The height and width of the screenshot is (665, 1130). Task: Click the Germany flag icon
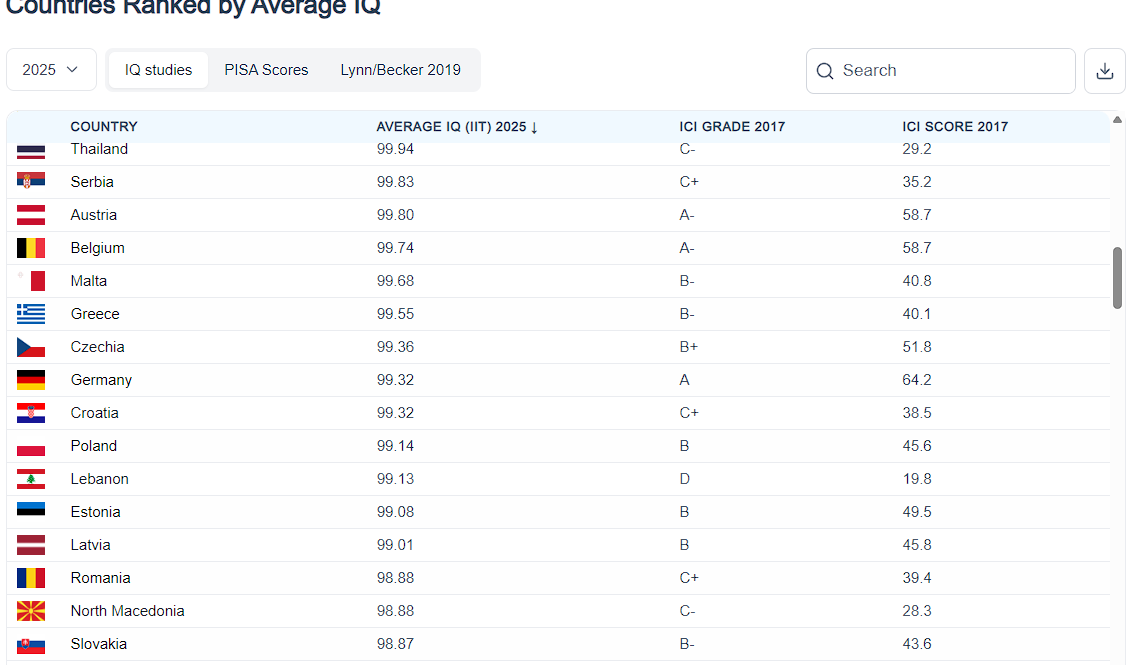point(31,380)
